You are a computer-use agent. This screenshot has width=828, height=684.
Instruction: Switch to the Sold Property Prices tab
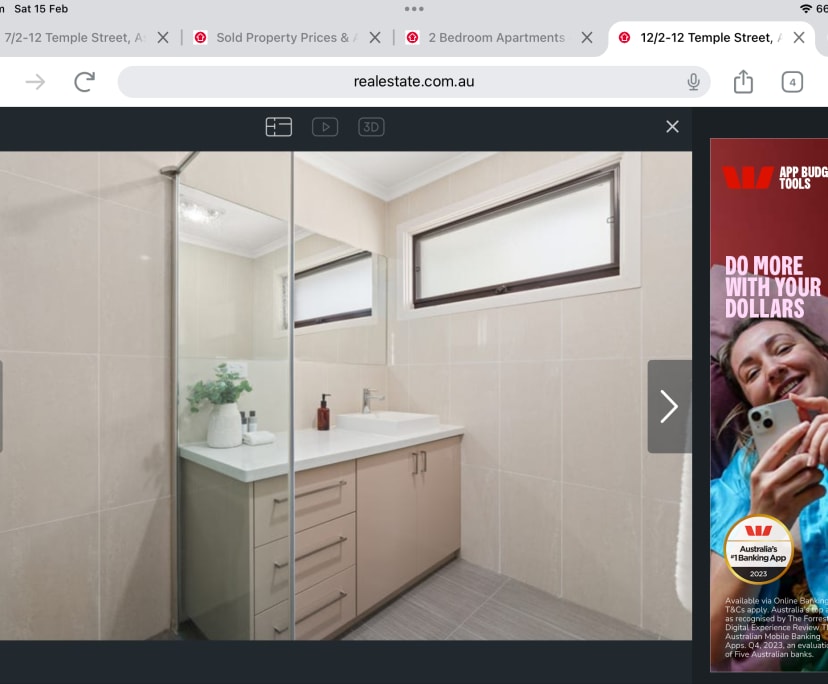click(x=280, y=38)
